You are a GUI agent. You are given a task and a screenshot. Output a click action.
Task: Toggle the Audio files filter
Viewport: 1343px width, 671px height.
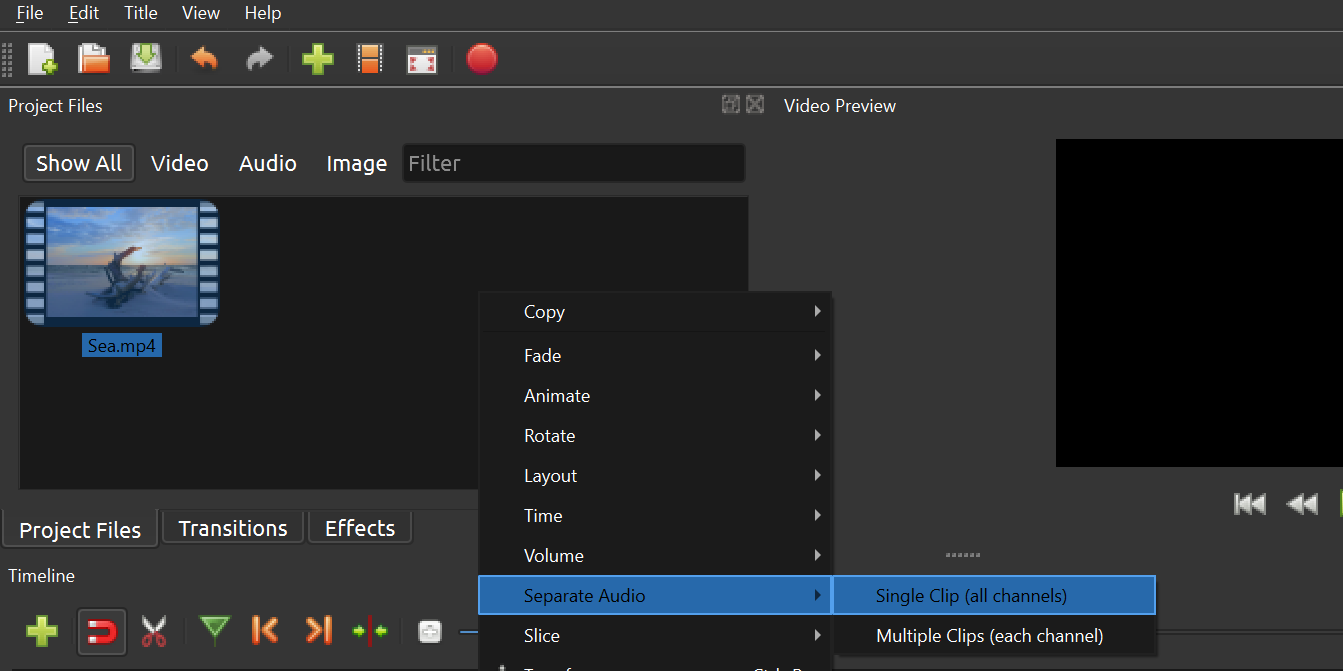pyautogui.click(x=267, y=164)
